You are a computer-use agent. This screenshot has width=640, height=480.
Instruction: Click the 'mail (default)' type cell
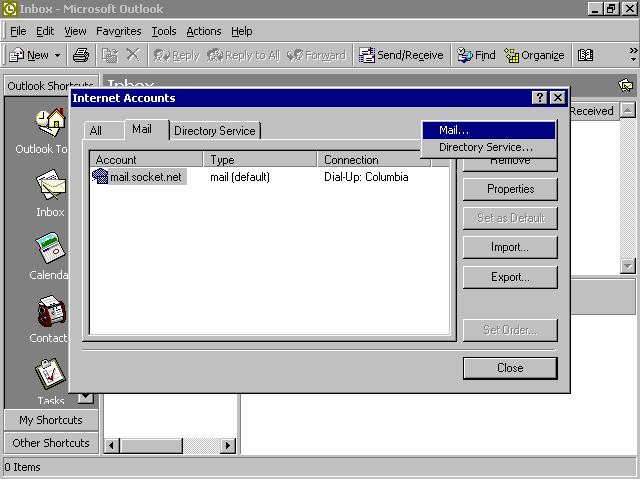click(x=240, y=177)
